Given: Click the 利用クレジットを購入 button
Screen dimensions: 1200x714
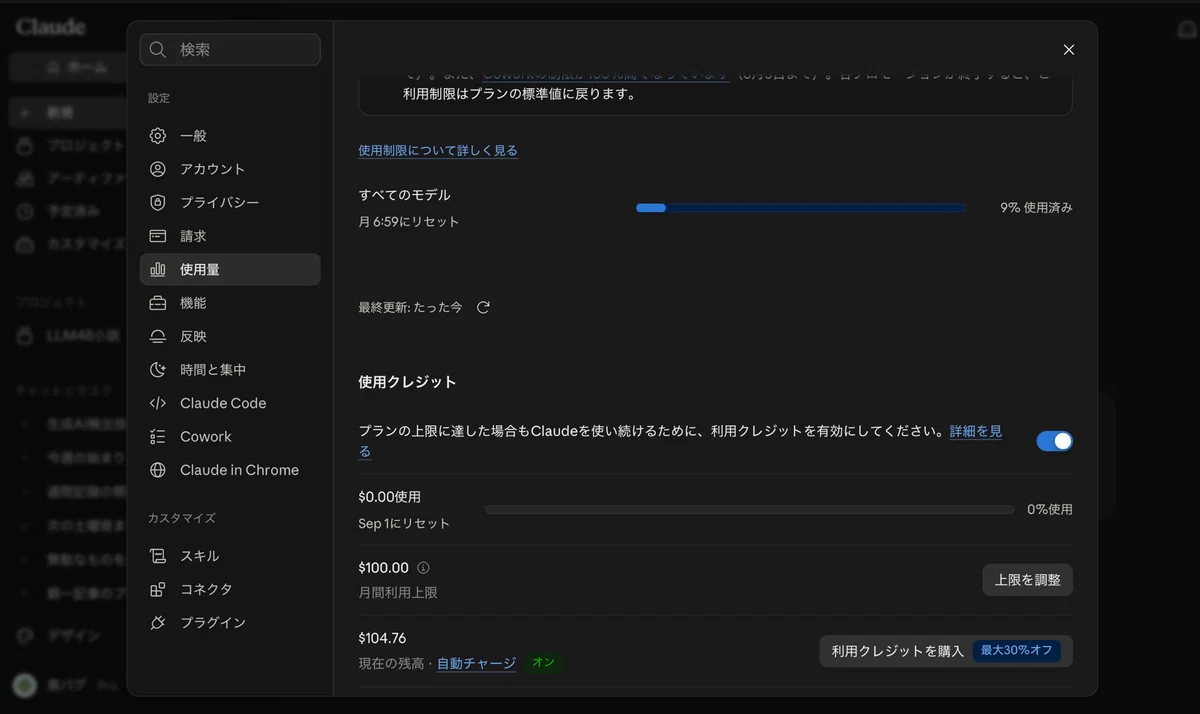Looking at the screenshot, I should coord(946,651).
